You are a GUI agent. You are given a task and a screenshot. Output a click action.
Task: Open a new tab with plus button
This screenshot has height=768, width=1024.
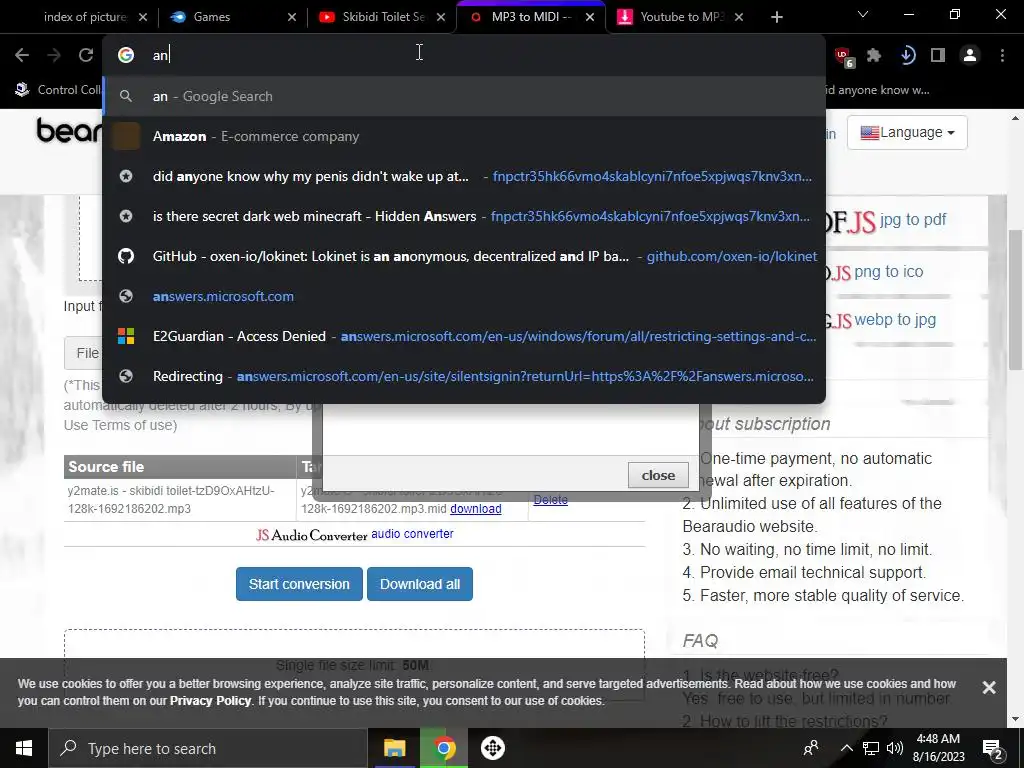pyautogui.click(x=776, y=17)
